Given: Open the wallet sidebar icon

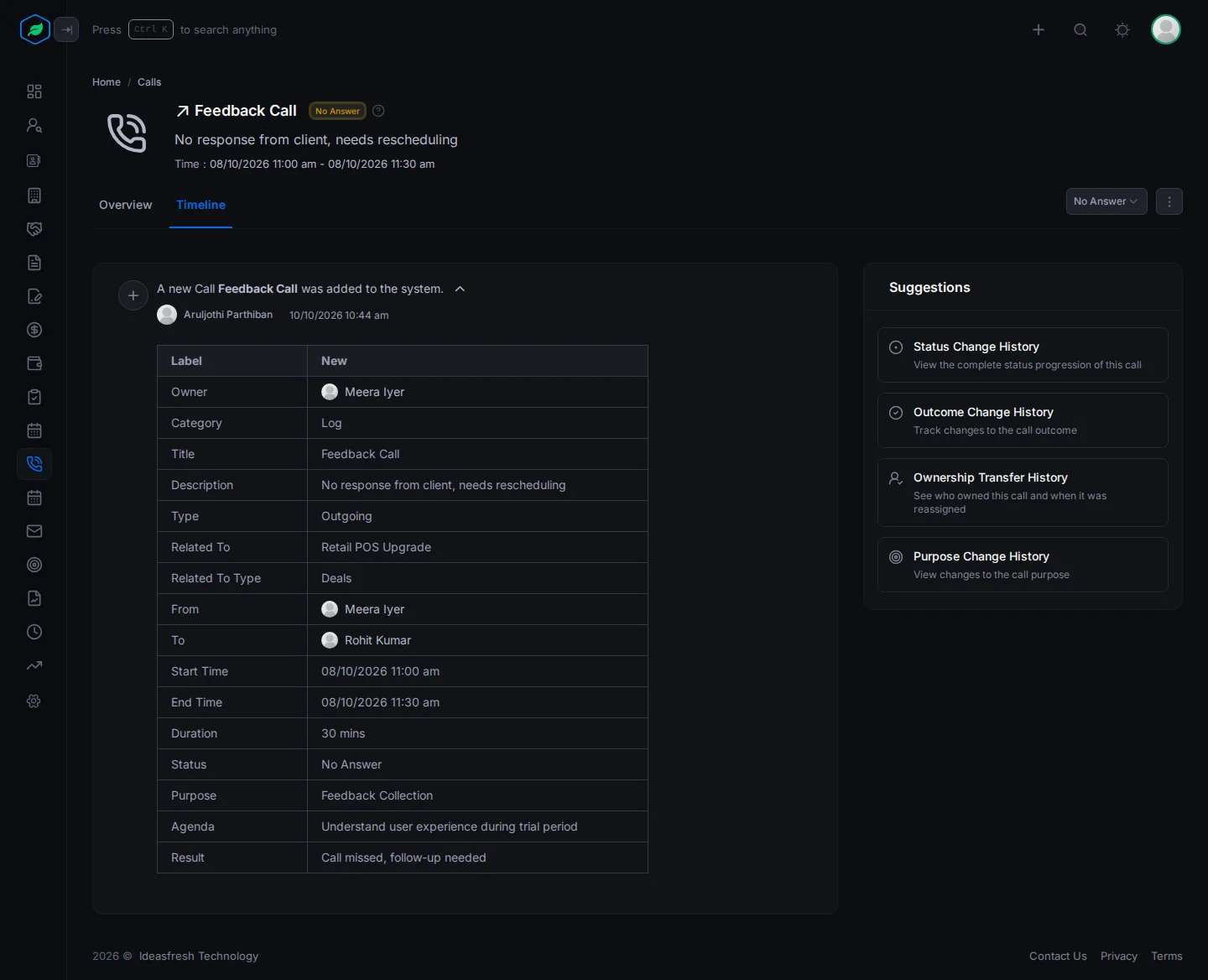Looking at the screenshot, I should point(34,363).
